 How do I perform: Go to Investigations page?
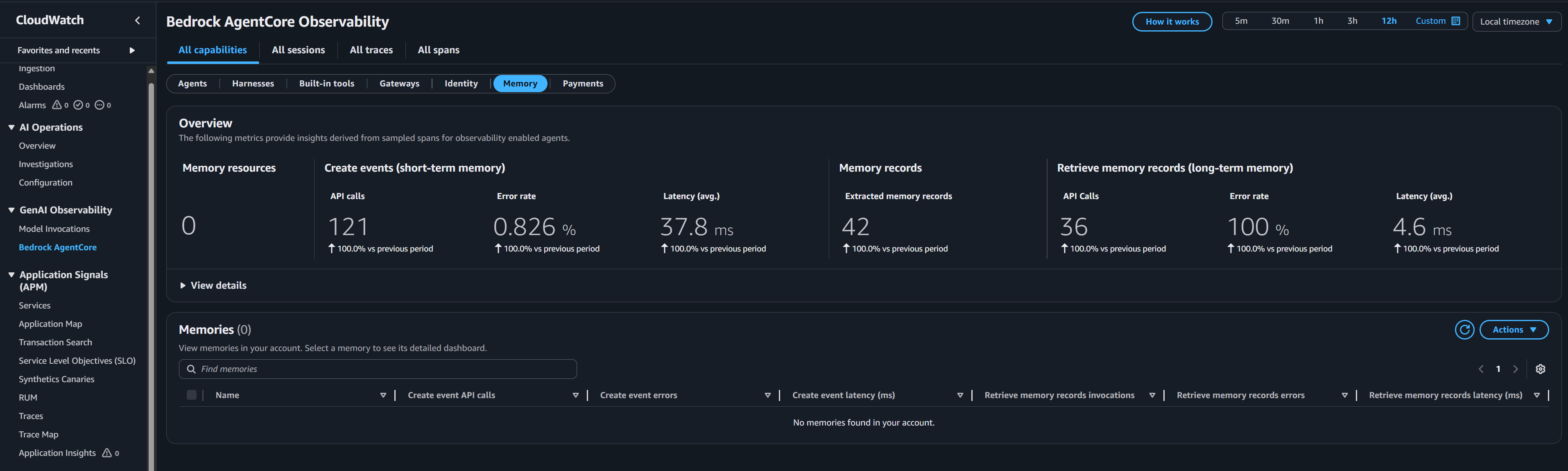pos(45,164)
